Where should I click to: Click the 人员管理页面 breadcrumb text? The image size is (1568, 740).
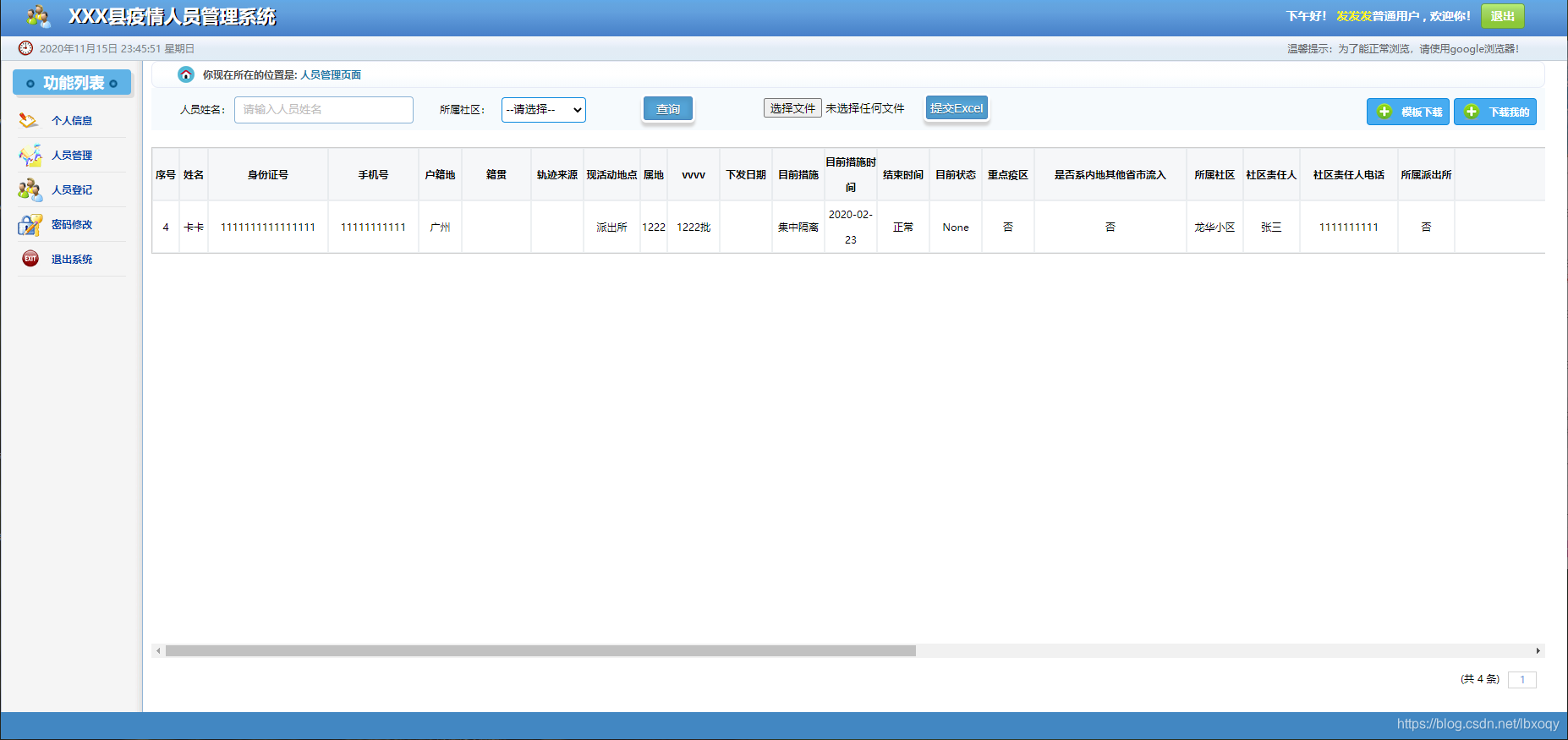point(331,75)
